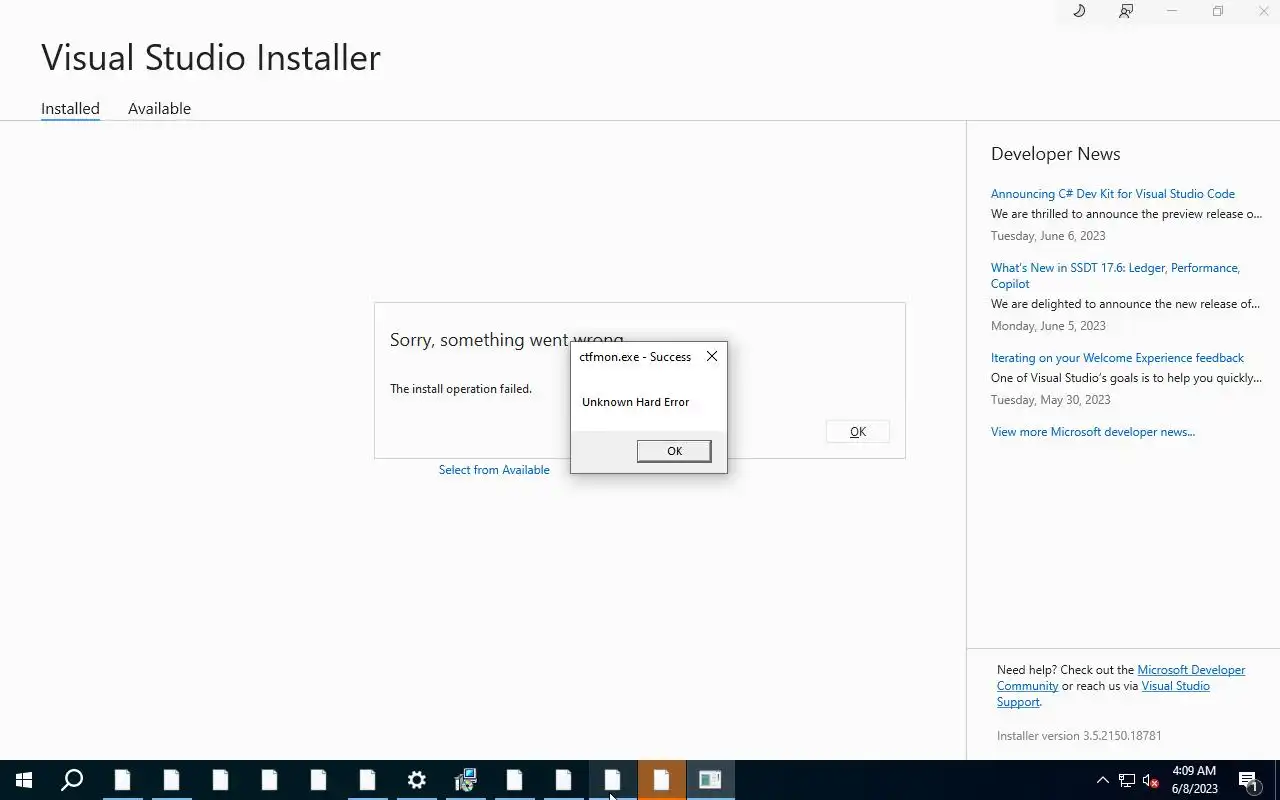Viewport: 1280px width, 800px height.
Task: Click the Monday, June 5, 2023 date
Action: pyautogui.click(x=1048, y=326)
